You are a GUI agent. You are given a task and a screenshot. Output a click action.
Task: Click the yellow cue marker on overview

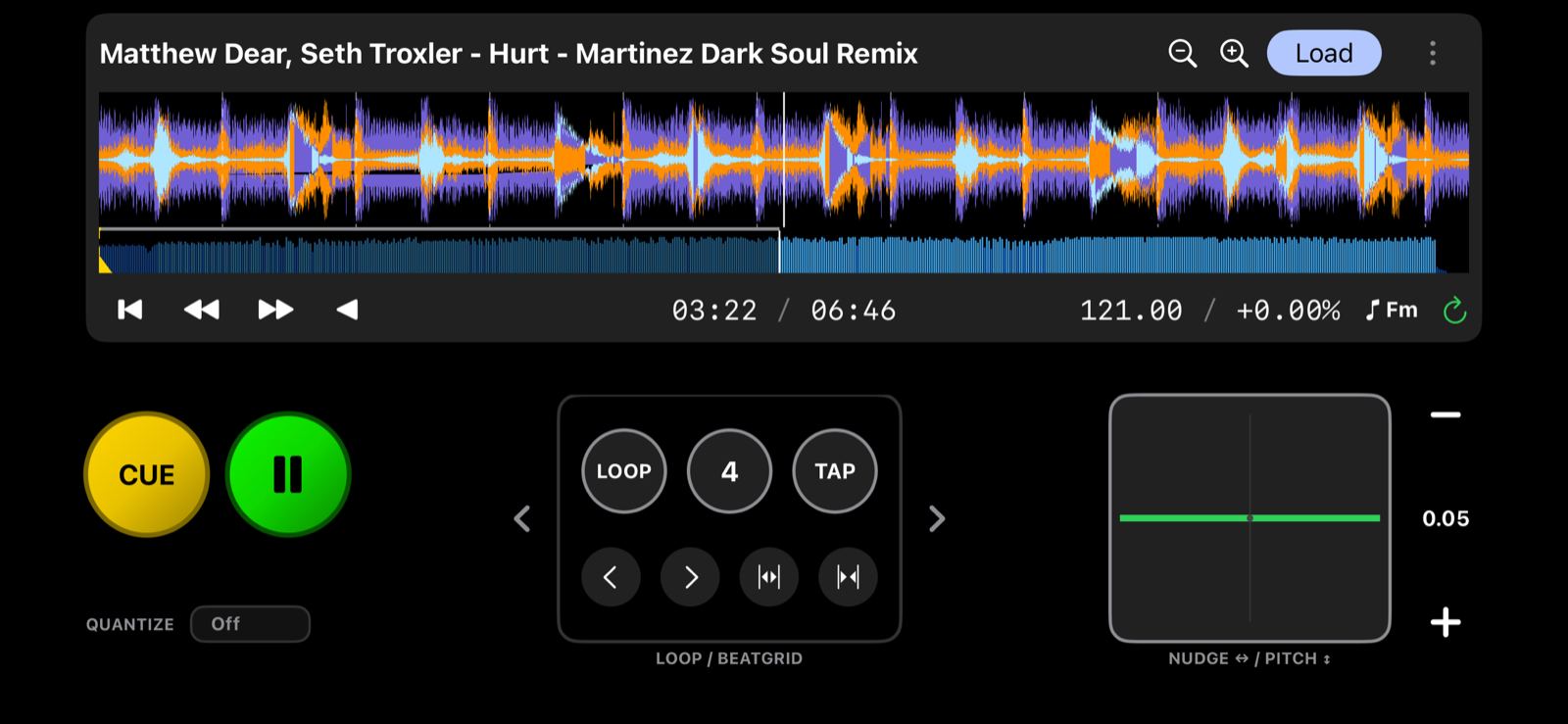pos(105,265)
